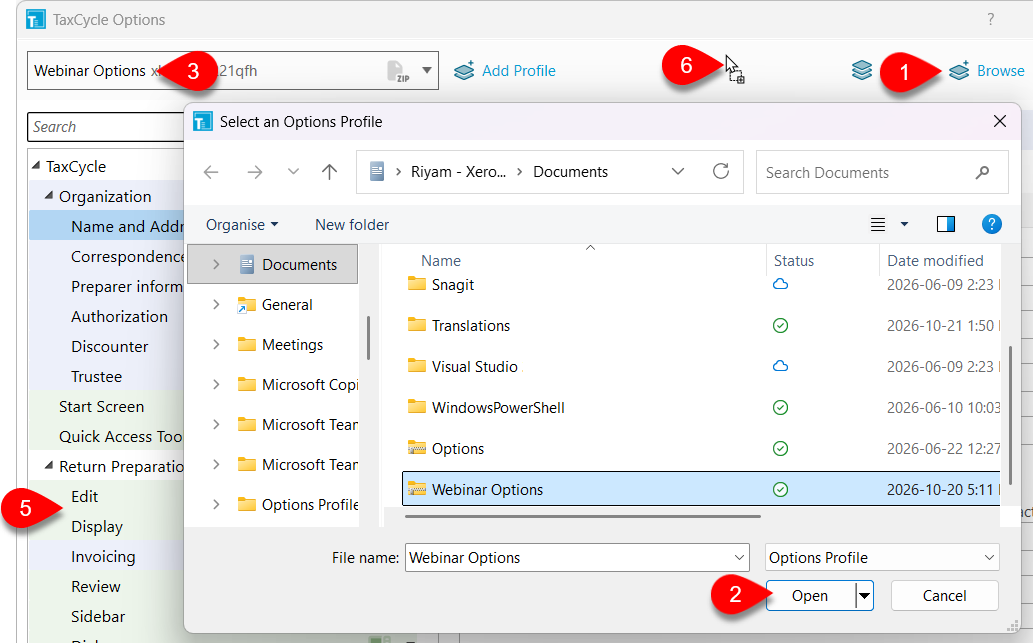The image size is (1033, 643).
Task: Click the help question mark in TaxCycle Options
Action: coord(990,19)
